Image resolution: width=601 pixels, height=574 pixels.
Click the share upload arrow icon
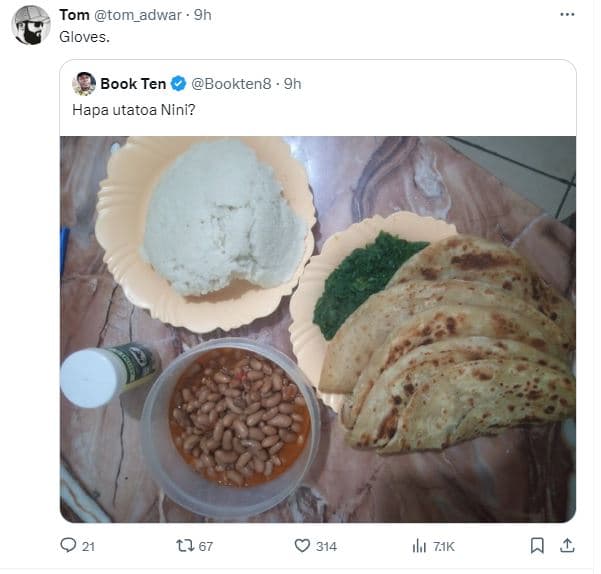566,546
